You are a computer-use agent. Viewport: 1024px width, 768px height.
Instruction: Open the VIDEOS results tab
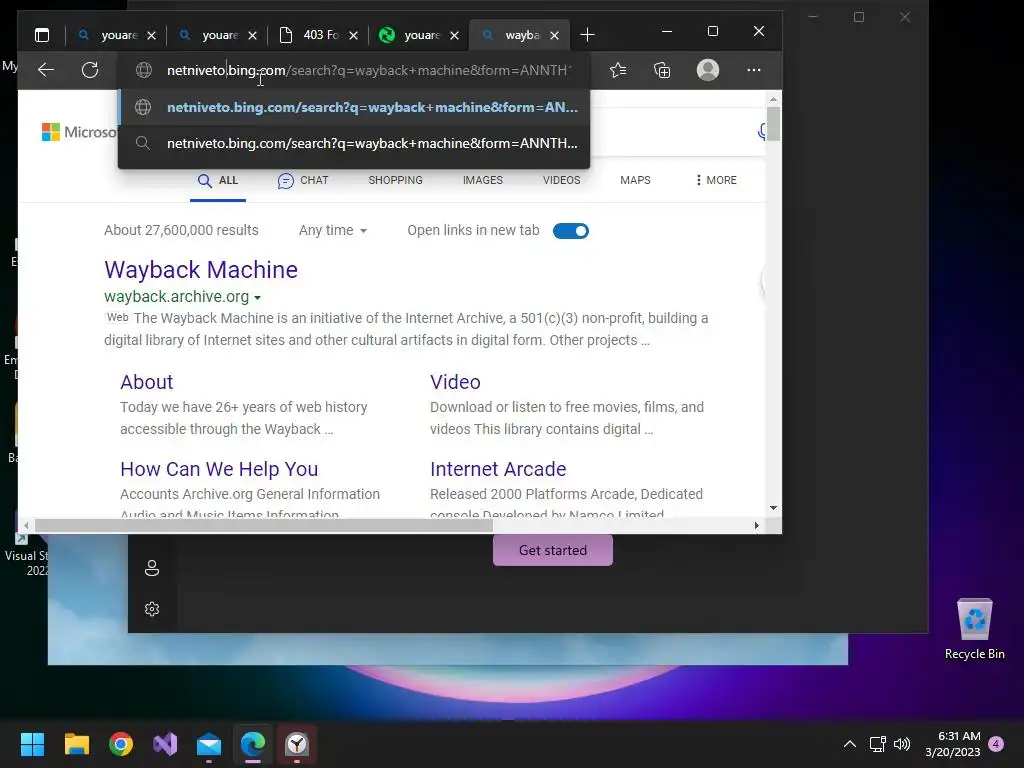(561, 180)
